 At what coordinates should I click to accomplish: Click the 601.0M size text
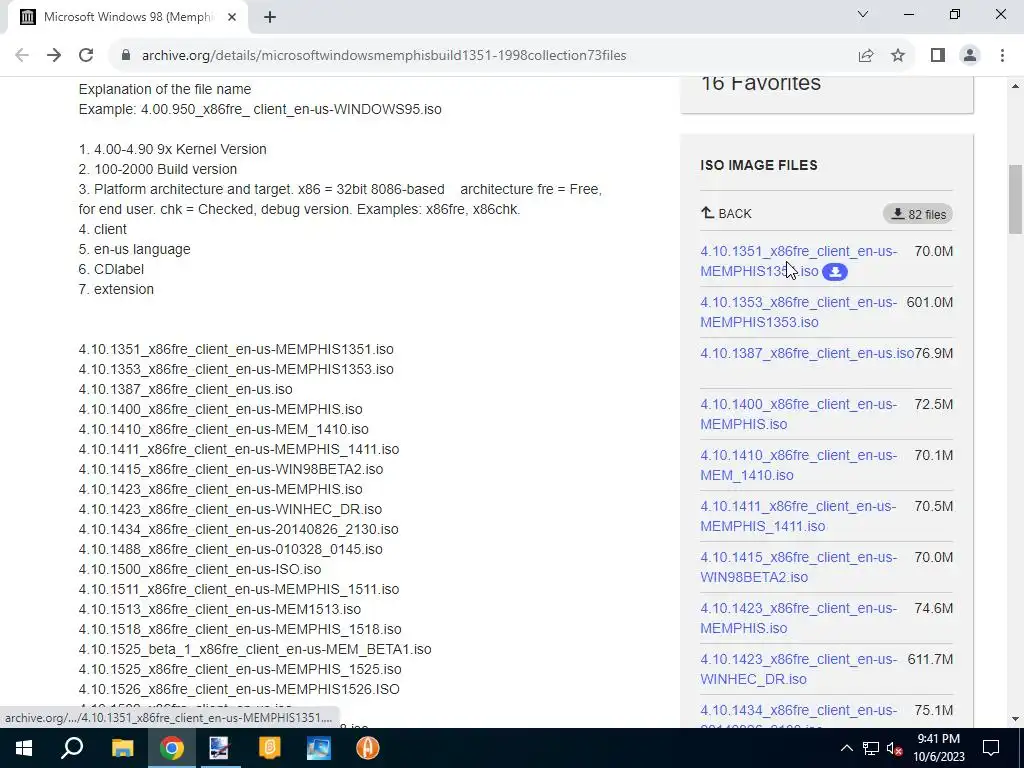(x=930, y=302)
